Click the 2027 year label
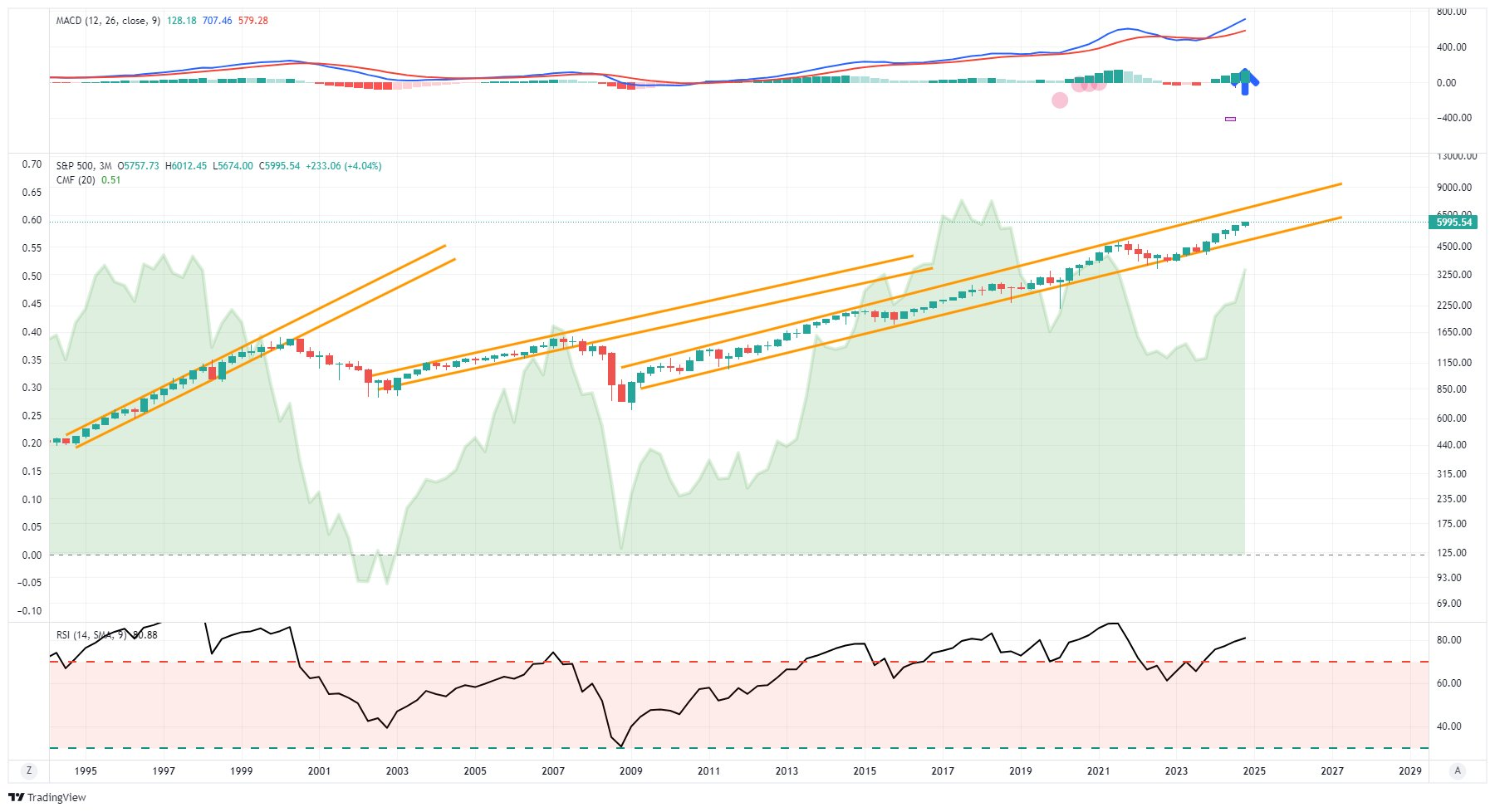Image resolution: width=1495 pixels, height=812 pixels. (1332, 770)
